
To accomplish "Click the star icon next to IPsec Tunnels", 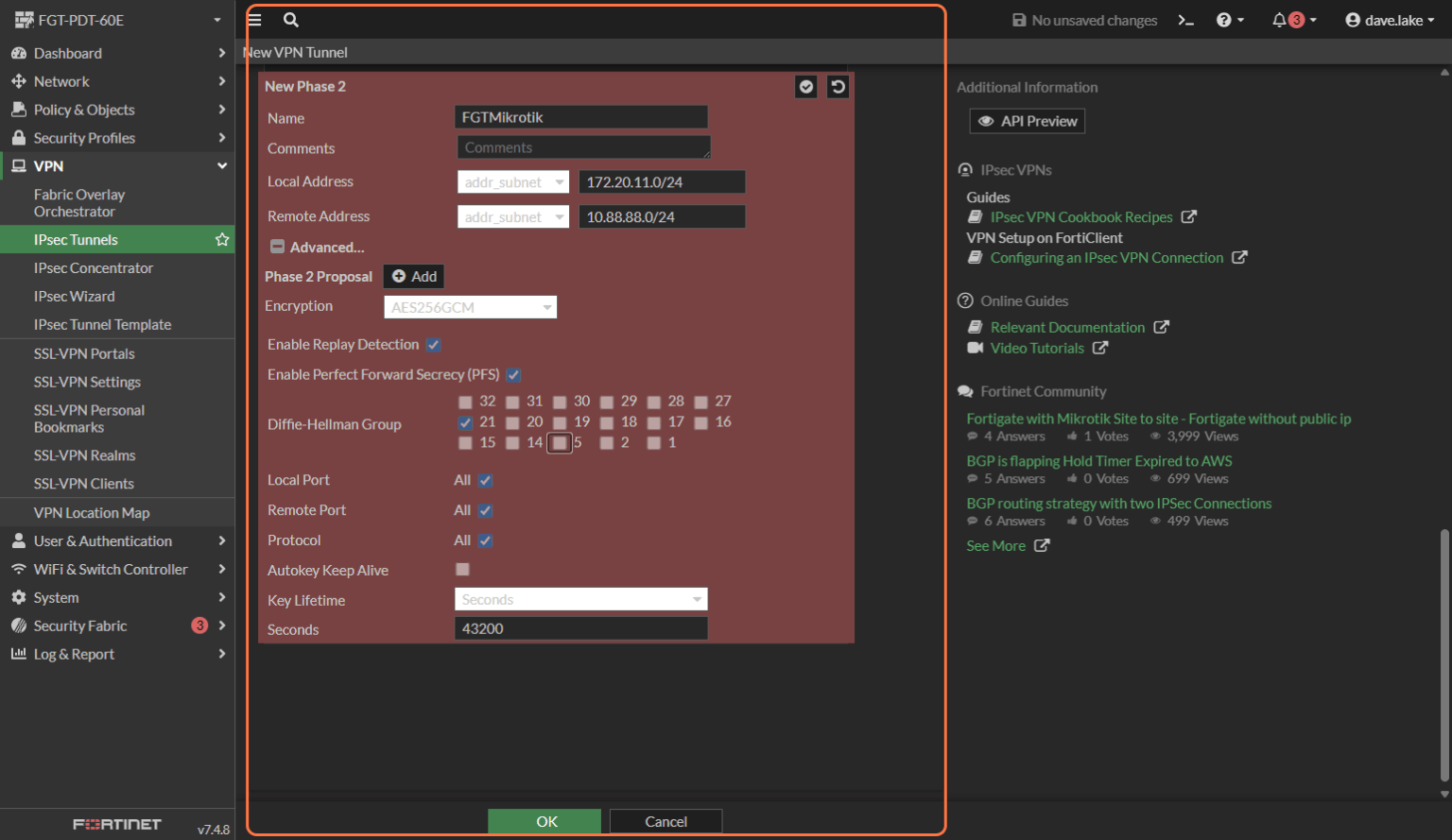I will click(222, 239).
